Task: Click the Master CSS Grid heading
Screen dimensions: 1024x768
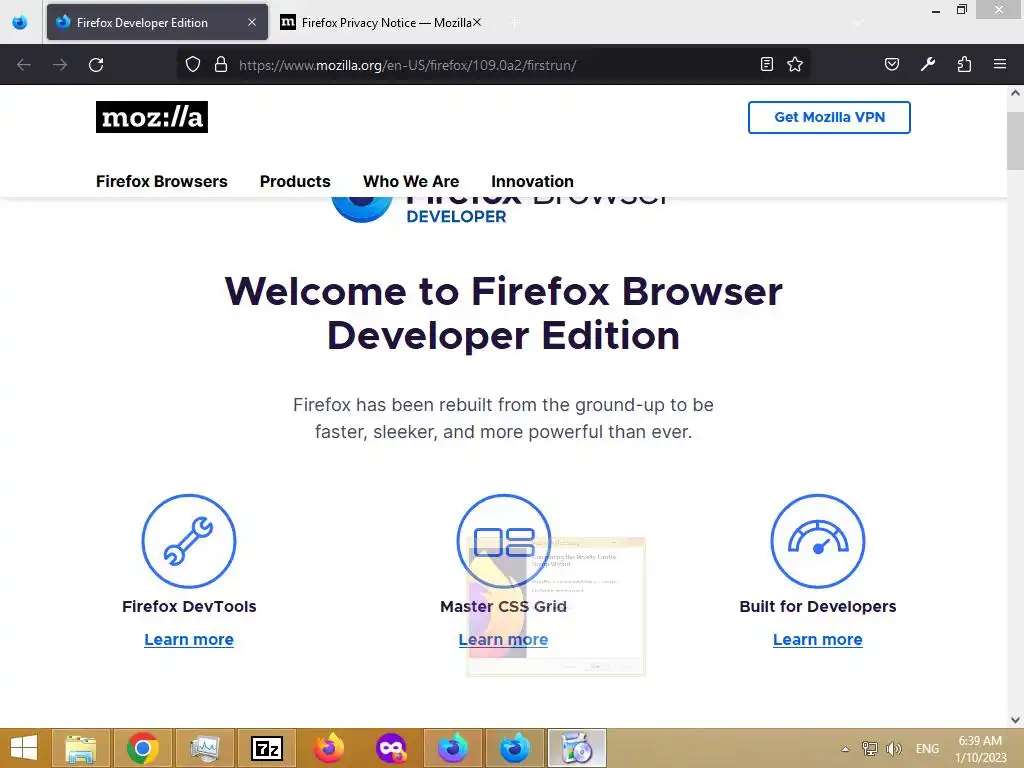Action: point(504,606)
